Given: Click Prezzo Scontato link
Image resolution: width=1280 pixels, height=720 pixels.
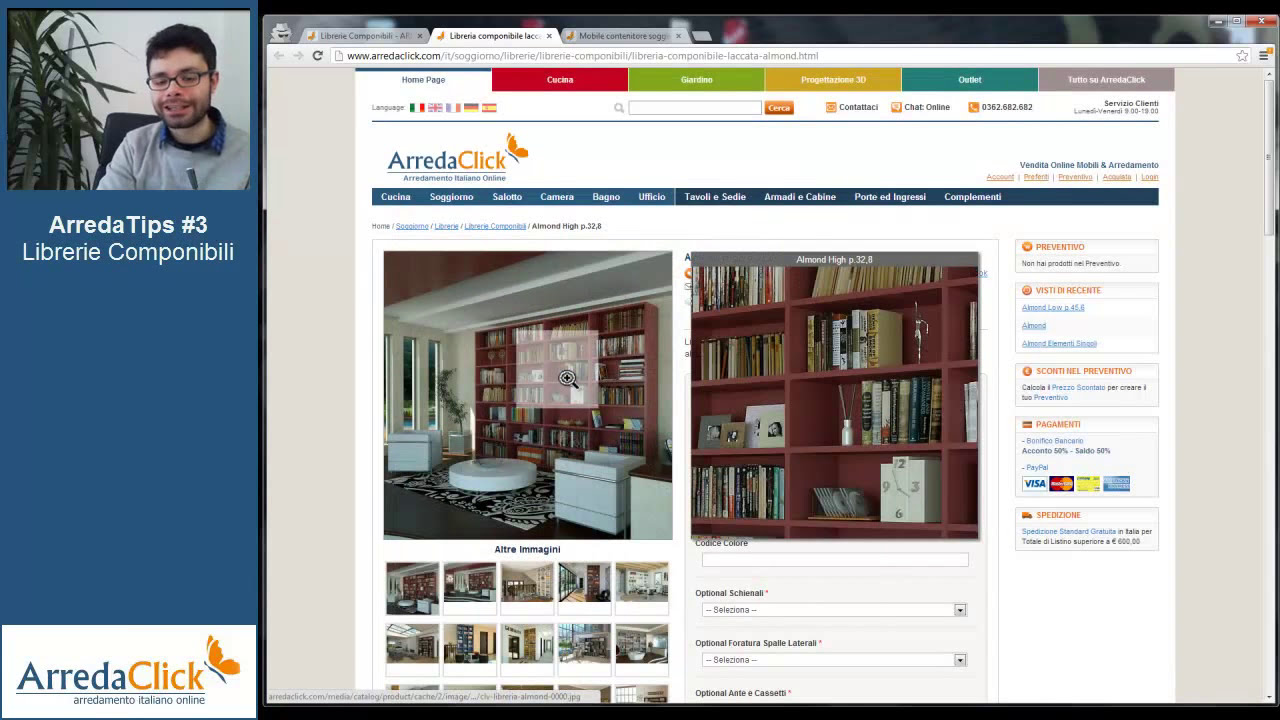Looking at the screenshot, I should click(x=1078, y=388).
